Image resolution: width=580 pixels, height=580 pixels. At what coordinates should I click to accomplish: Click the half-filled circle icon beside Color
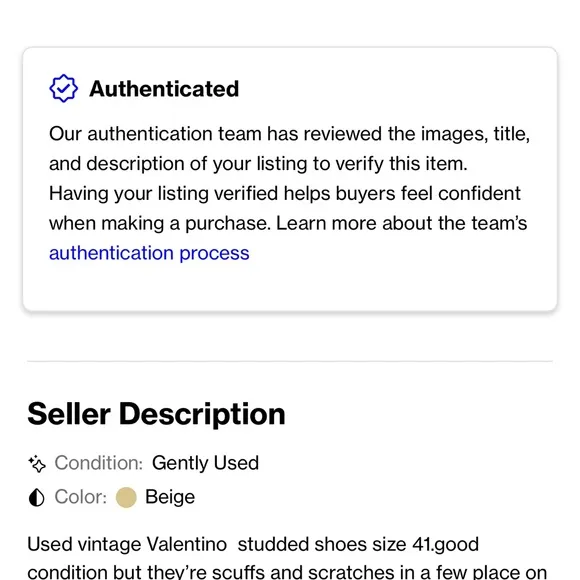[37, 497]
